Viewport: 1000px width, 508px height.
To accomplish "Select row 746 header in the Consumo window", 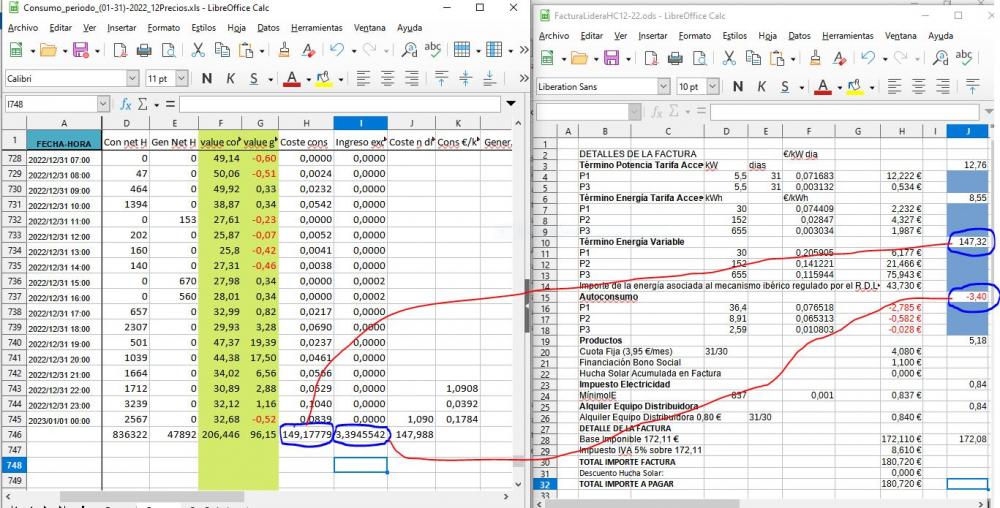I will (13, 434).
